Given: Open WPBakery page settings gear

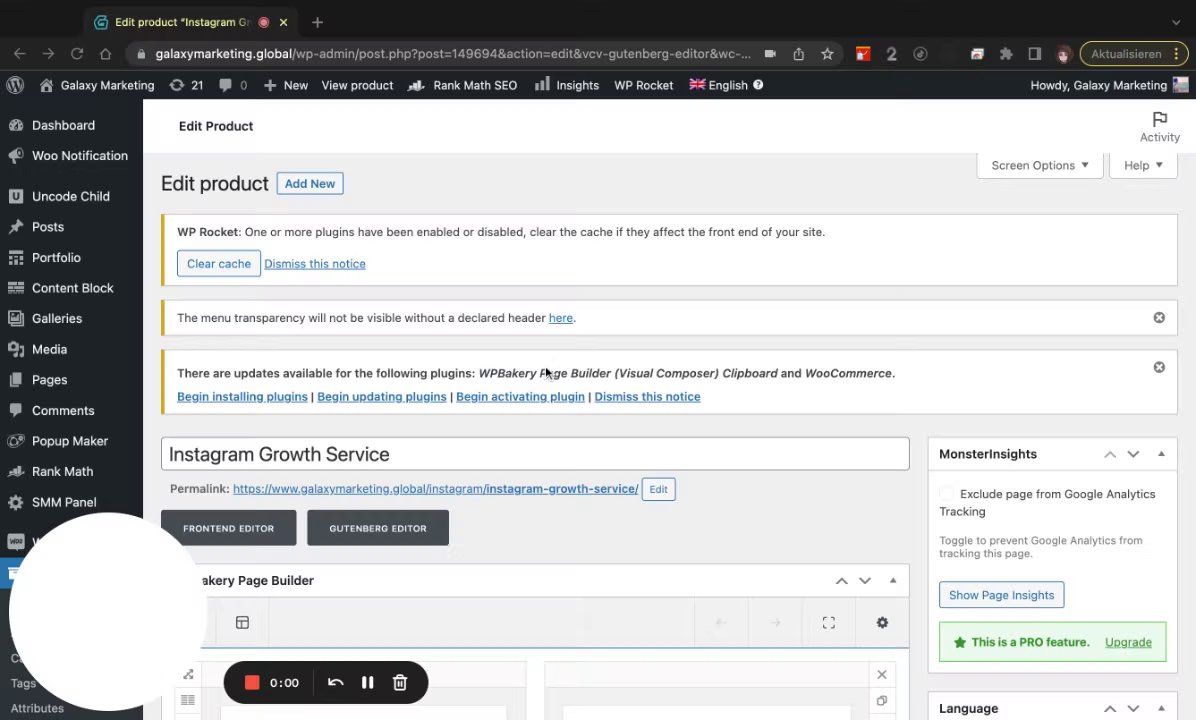Looking at the screenshot, I should click(882, 622).
